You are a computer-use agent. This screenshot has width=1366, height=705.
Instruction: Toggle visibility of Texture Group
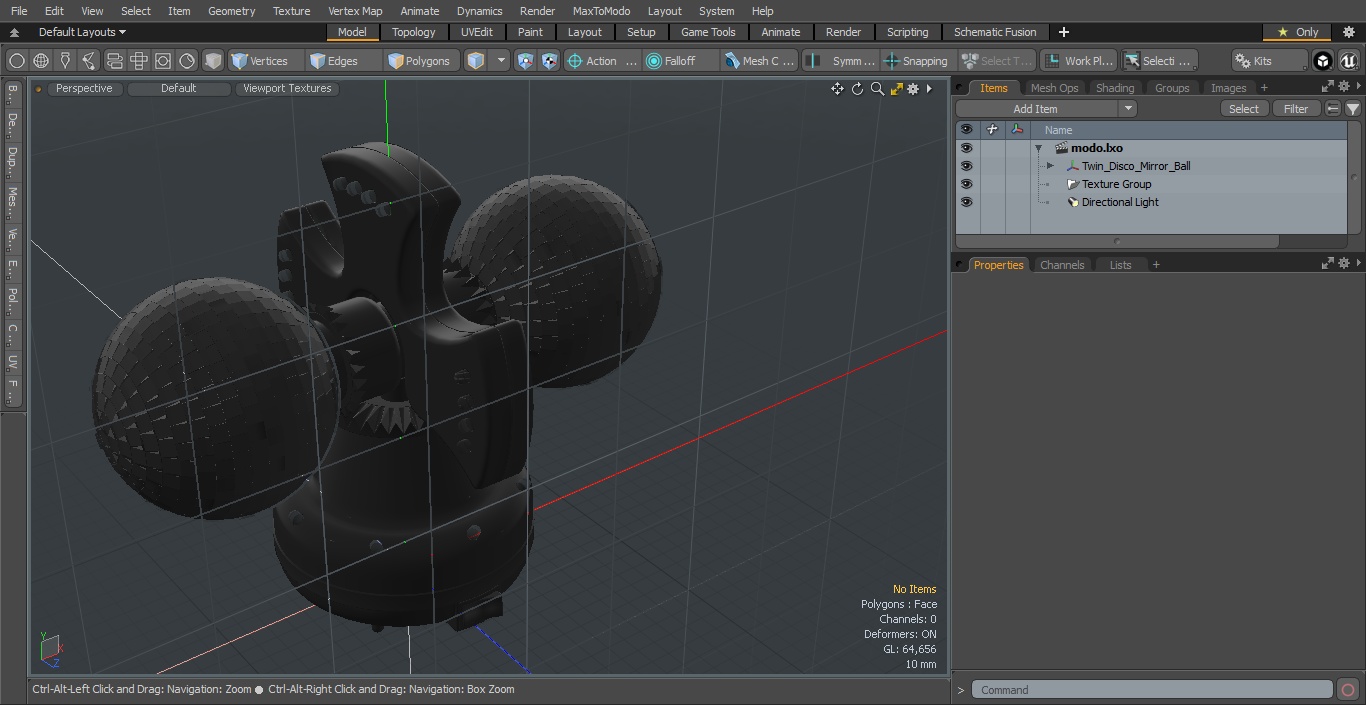point(966,184)
